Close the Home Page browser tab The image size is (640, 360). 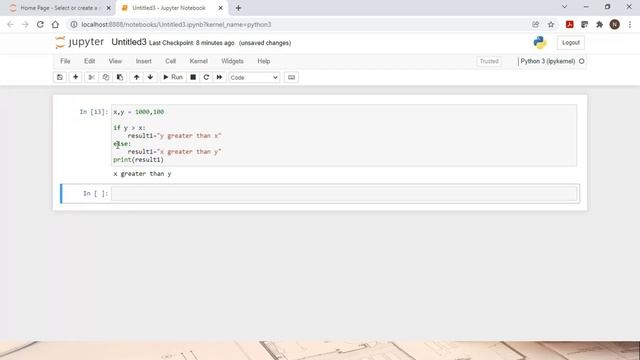click(109, 8)
